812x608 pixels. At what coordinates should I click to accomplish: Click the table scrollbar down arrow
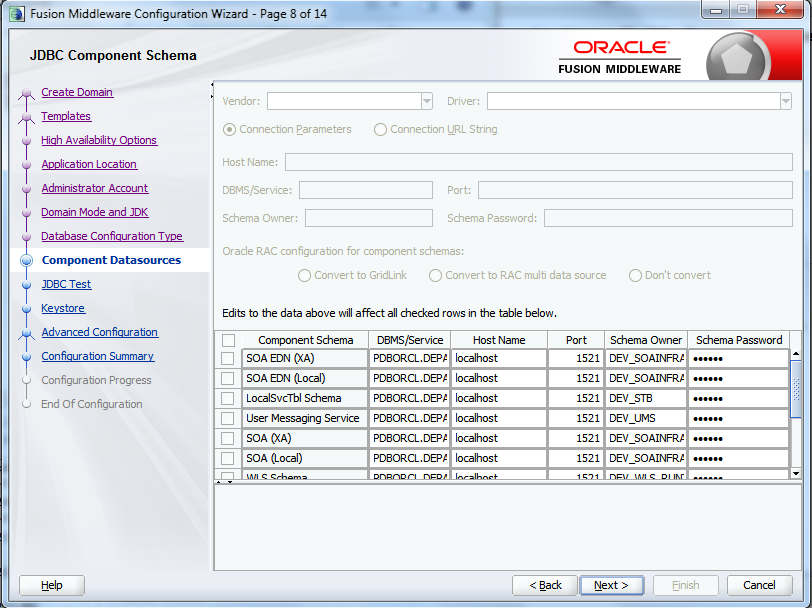pyautogui.click(x=796, y=473)
